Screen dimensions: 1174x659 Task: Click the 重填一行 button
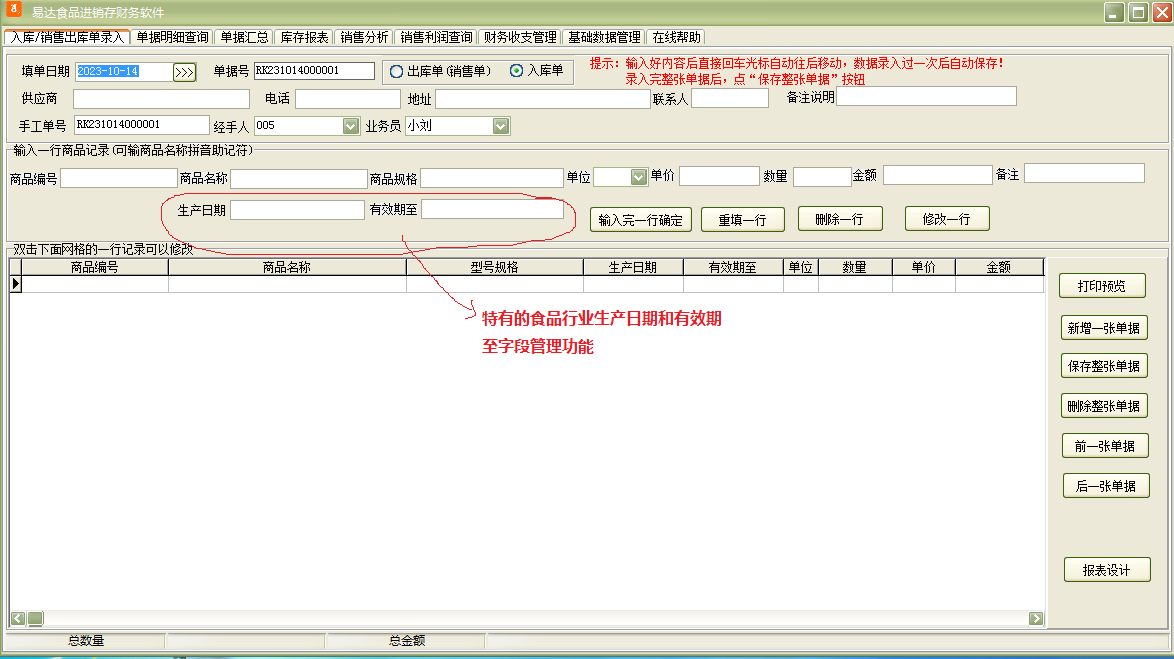[742, 220]
